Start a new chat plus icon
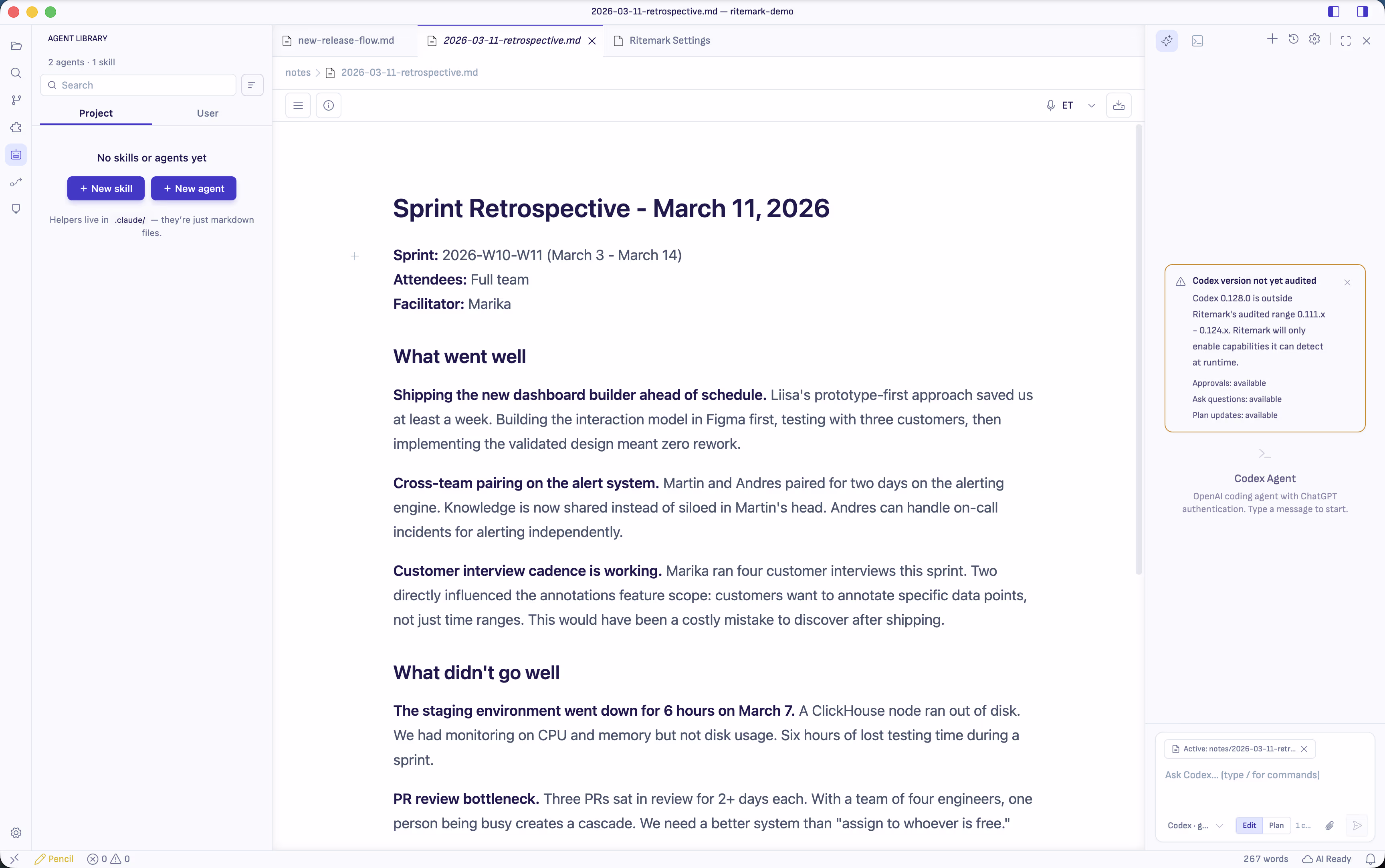 pyautogui.click(x=1272, y=40)
